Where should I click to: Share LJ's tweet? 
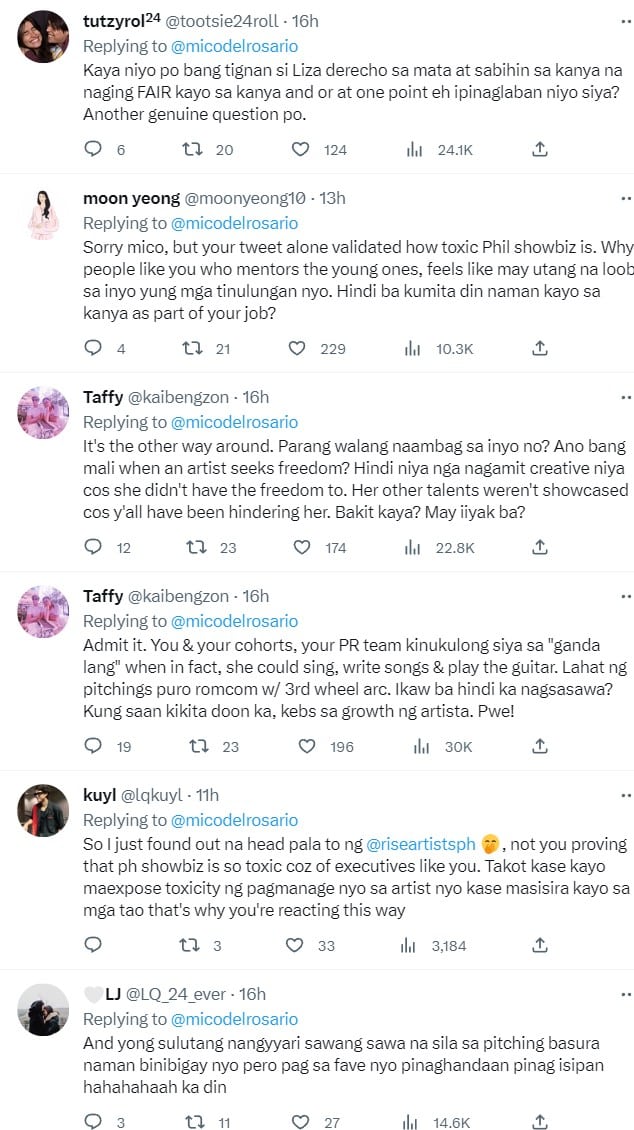[x=539, y=1122]
